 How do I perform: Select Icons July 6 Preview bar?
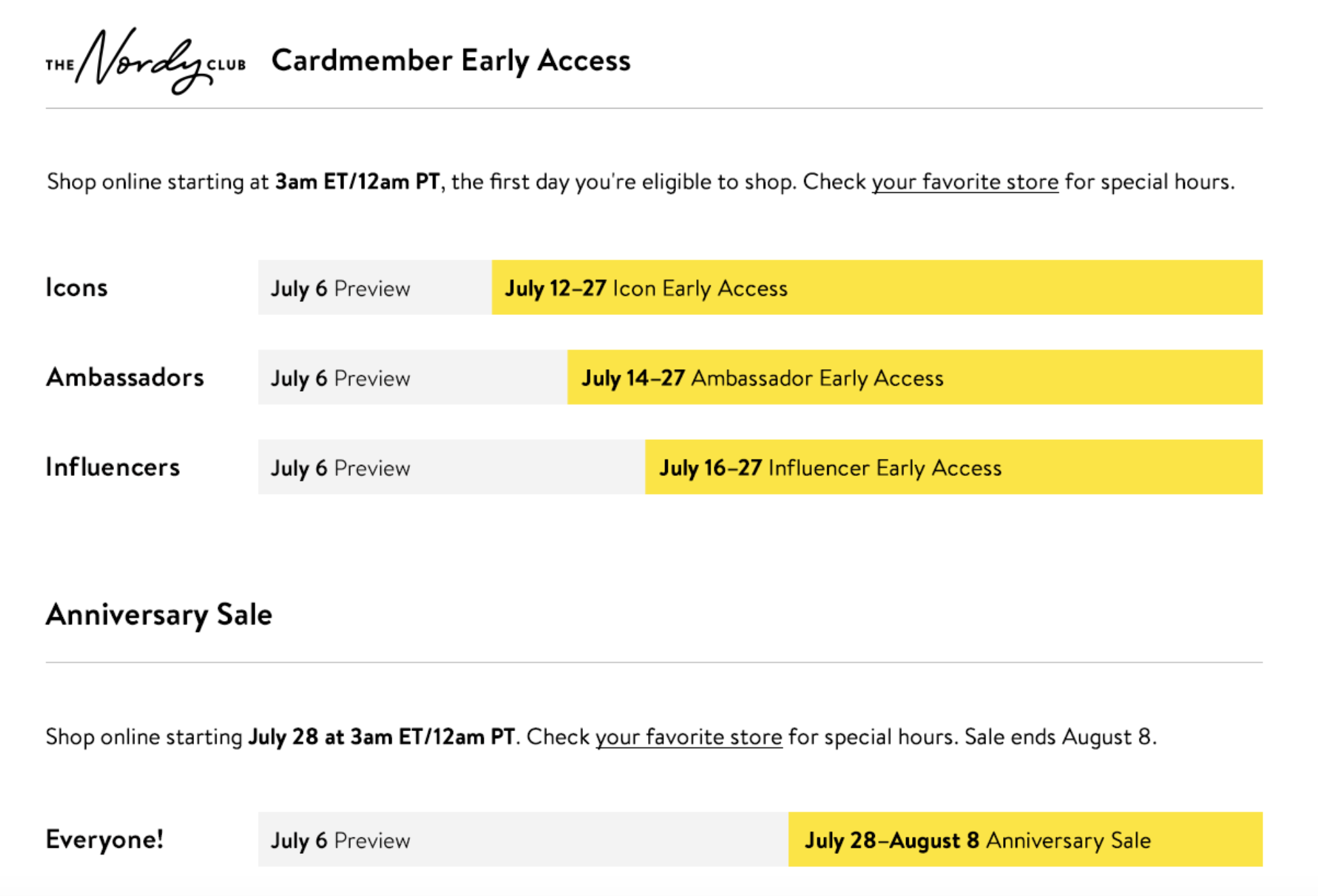(x=375, y=287)
